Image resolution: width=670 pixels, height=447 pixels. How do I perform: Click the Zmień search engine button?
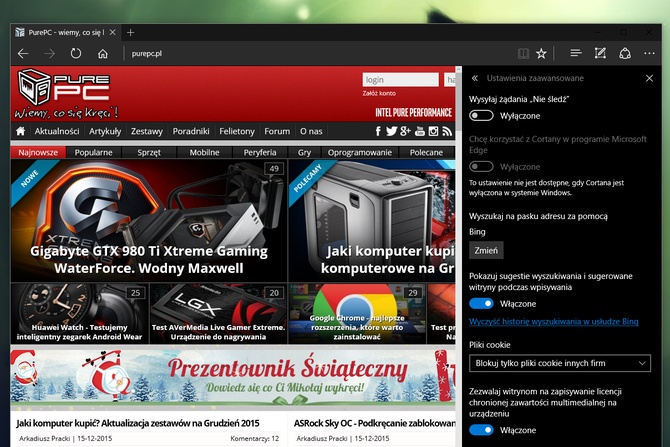486,250
